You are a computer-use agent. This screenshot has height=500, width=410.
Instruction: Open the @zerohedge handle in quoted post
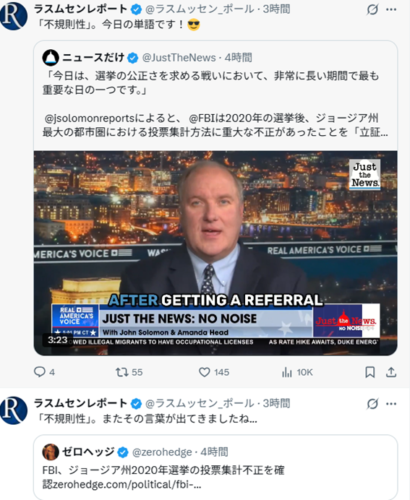tap(162, 452)
